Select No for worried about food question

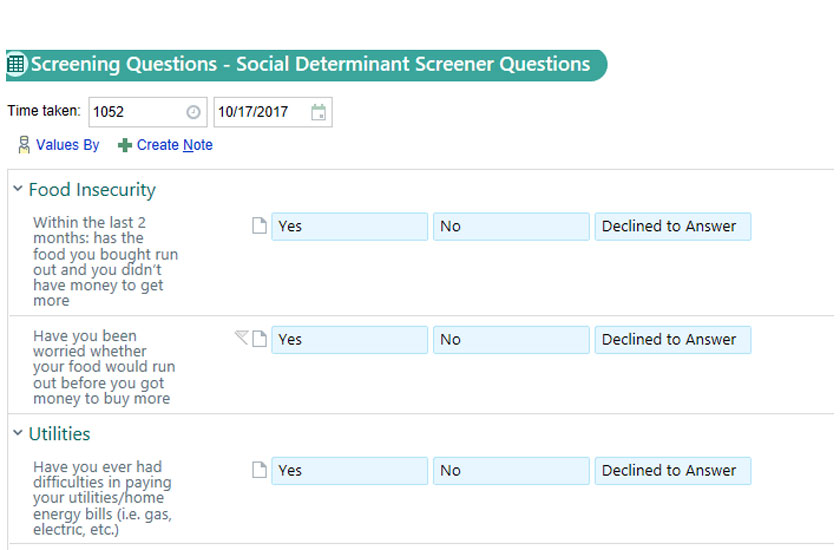click(x=511, y=339)
